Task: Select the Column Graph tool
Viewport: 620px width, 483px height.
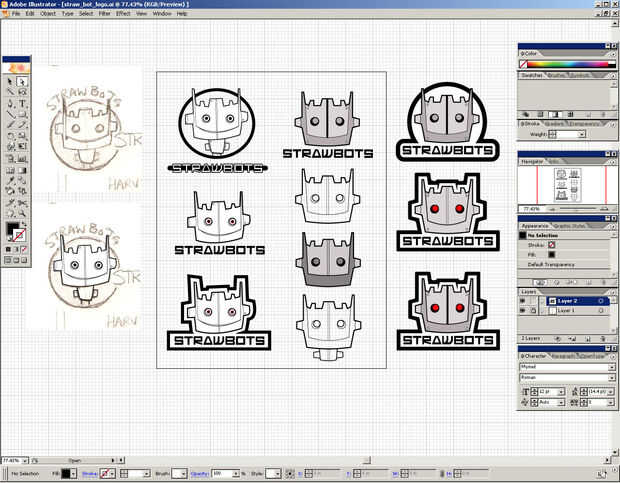Action: point(22,159)
